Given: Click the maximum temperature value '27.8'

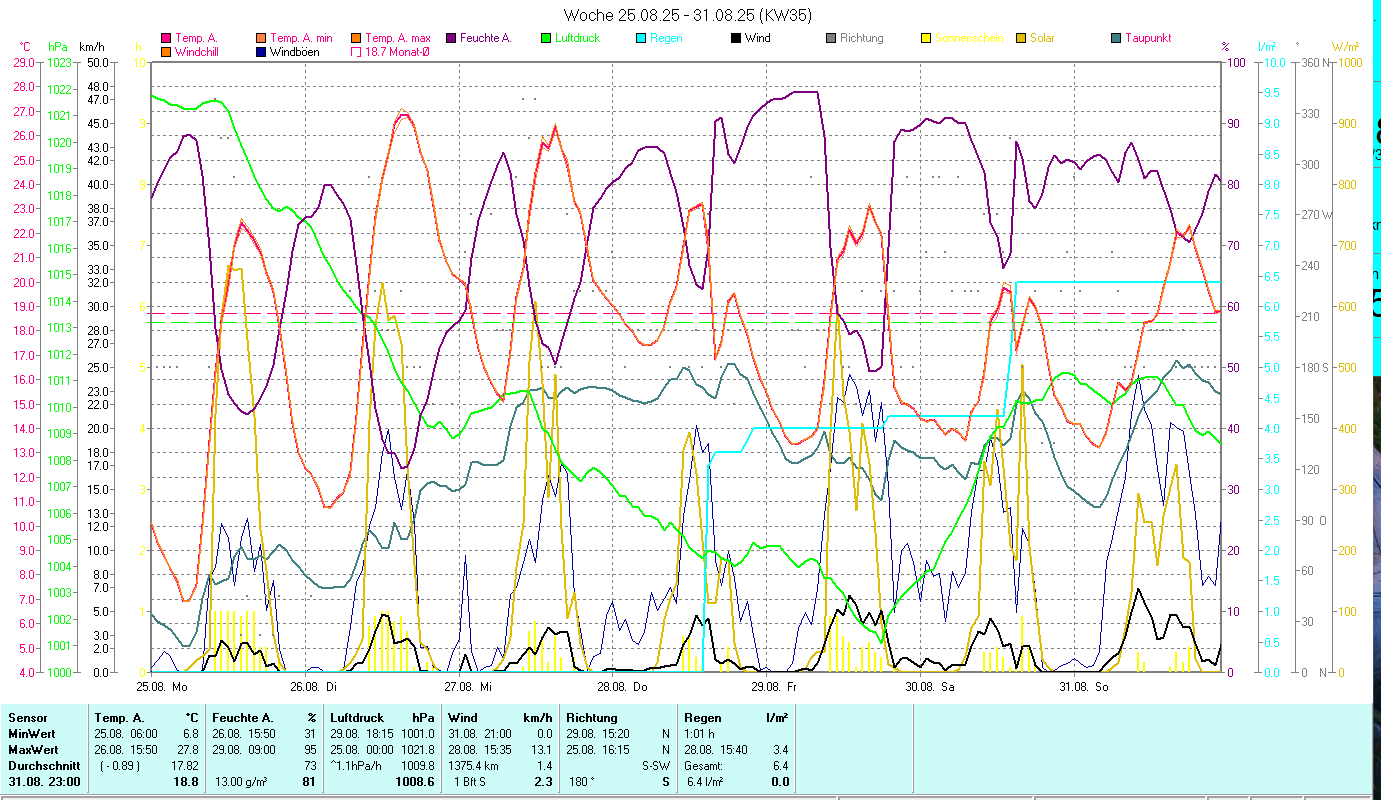Looking at the screenshot, I should coord(187,749).
